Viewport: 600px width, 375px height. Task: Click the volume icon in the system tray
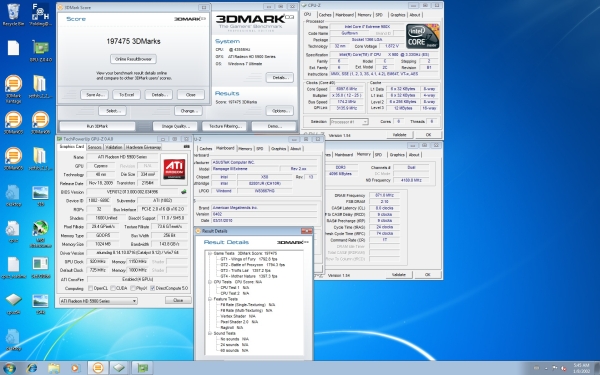[563, 368]
